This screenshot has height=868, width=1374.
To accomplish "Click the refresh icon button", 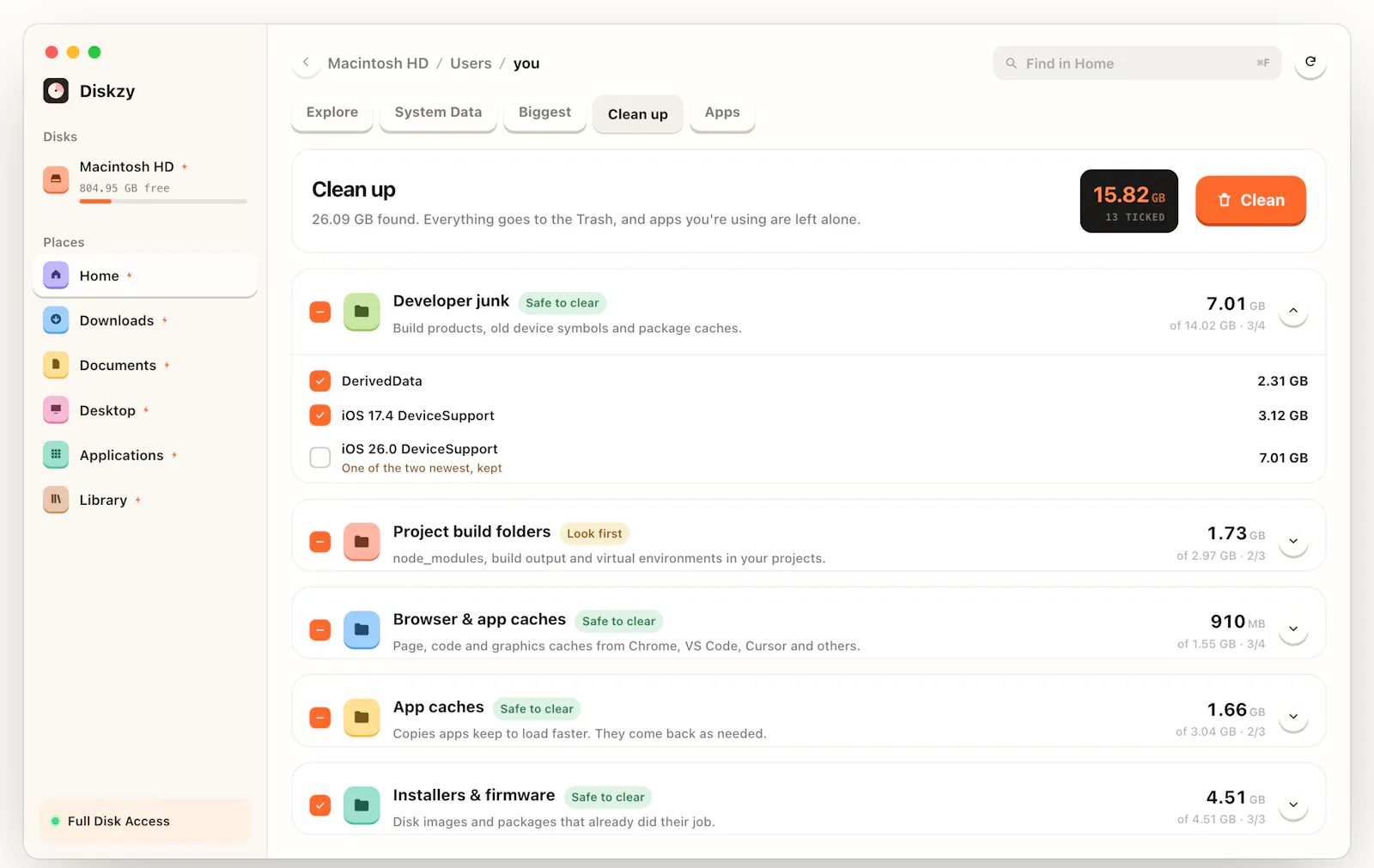I will tap(1310, 62).
